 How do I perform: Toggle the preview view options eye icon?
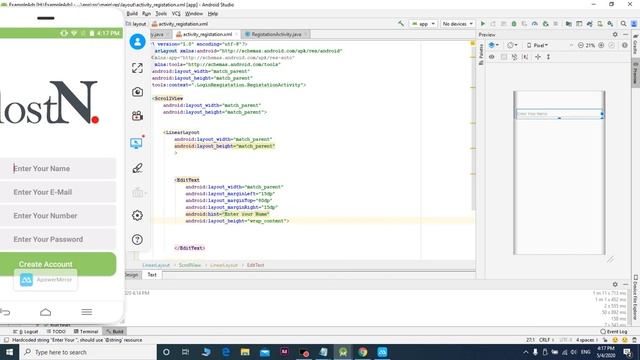click(492, 57)
